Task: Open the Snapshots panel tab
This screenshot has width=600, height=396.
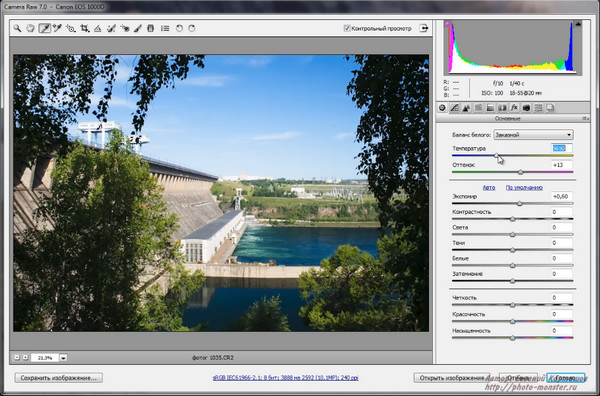Action: (x=550, y=108)
